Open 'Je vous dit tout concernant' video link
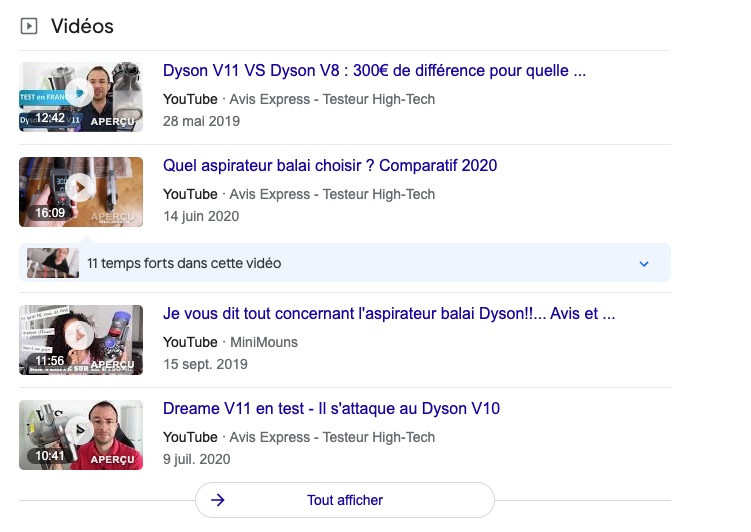 [389, 313]
